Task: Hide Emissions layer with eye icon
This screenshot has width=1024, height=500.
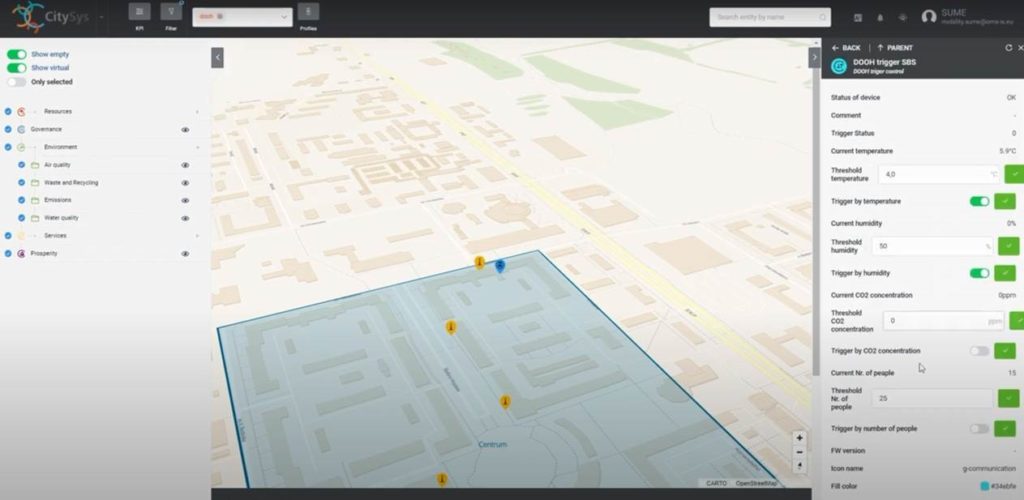Action: [185, 200]
